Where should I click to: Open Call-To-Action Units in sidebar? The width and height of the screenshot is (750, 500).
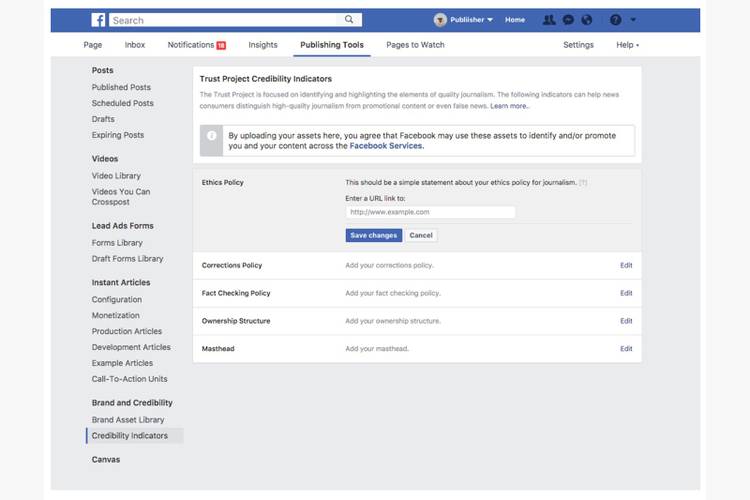130,379
